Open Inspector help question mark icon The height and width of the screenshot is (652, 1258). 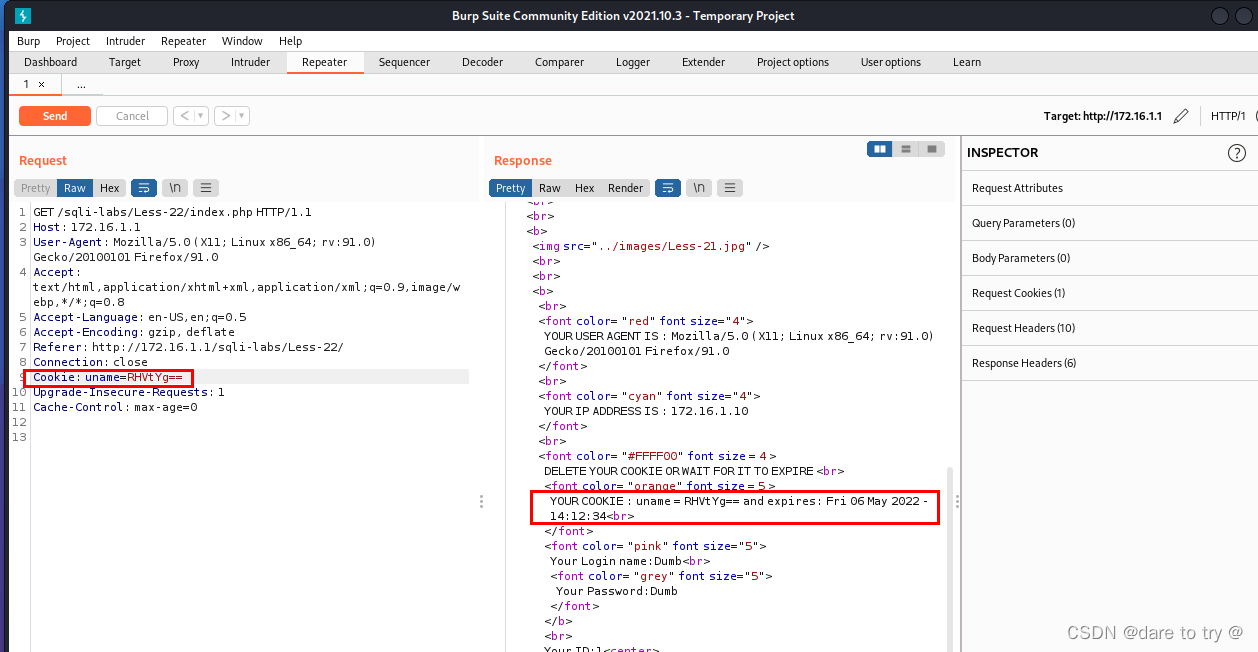[x=1237, y=153]
